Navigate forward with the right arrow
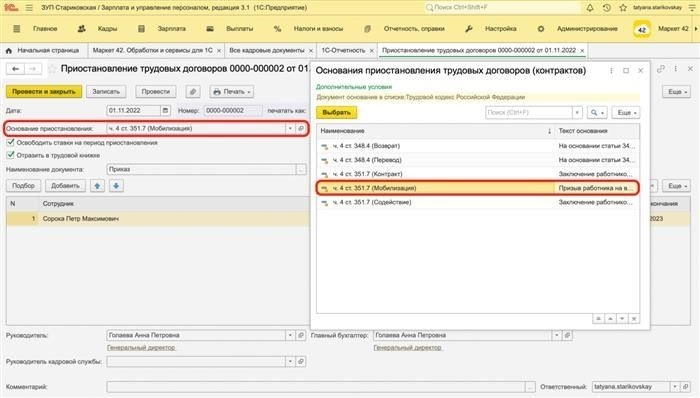 coord(32,69)
